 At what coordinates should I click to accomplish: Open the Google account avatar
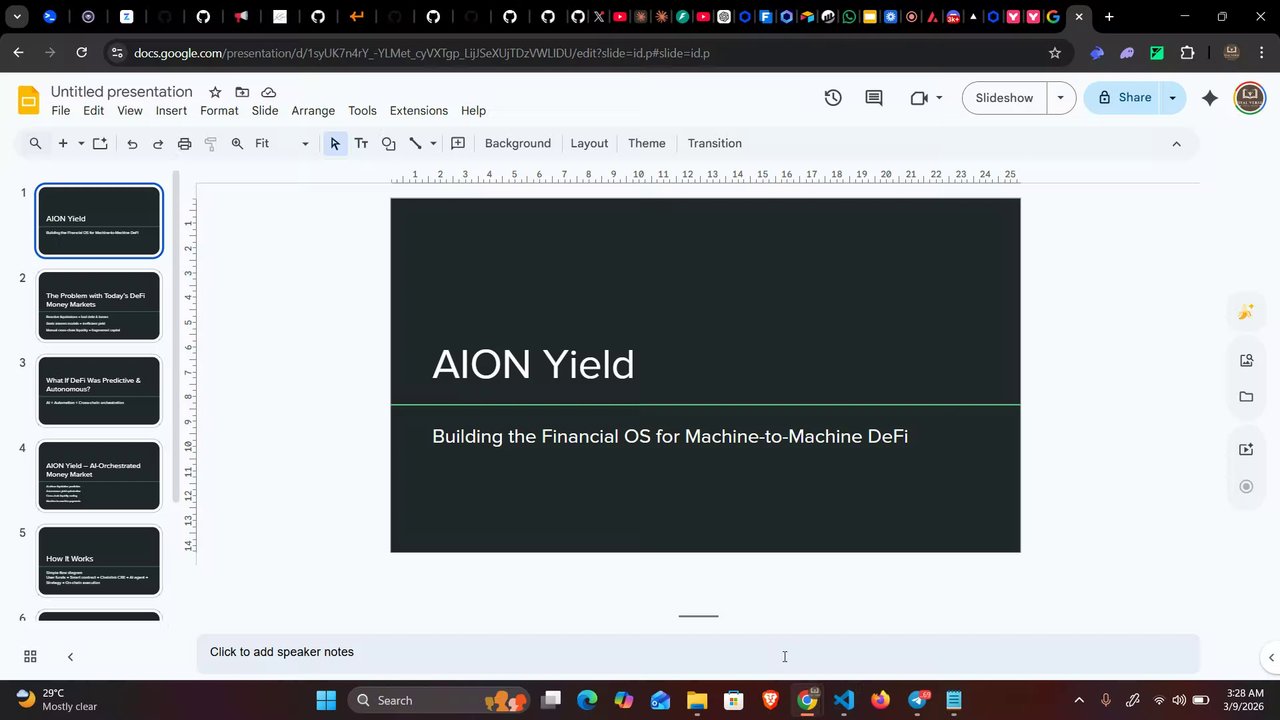[1250, 98]
